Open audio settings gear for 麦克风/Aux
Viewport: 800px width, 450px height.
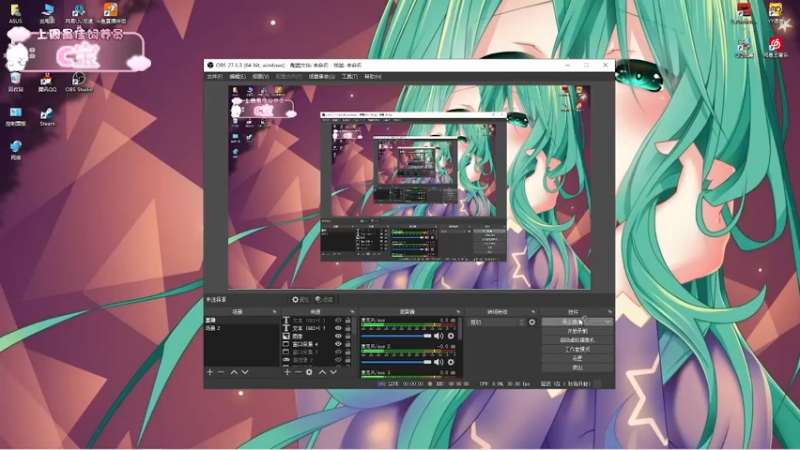coord(451,336)
